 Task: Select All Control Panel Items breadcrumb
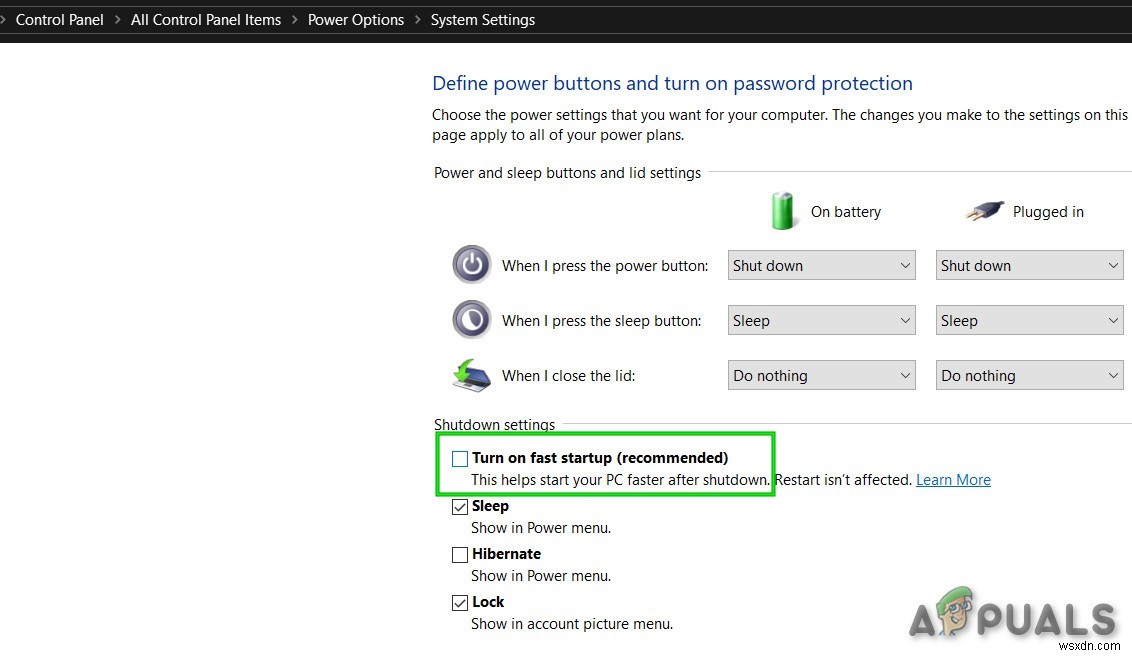coord(205,19)
